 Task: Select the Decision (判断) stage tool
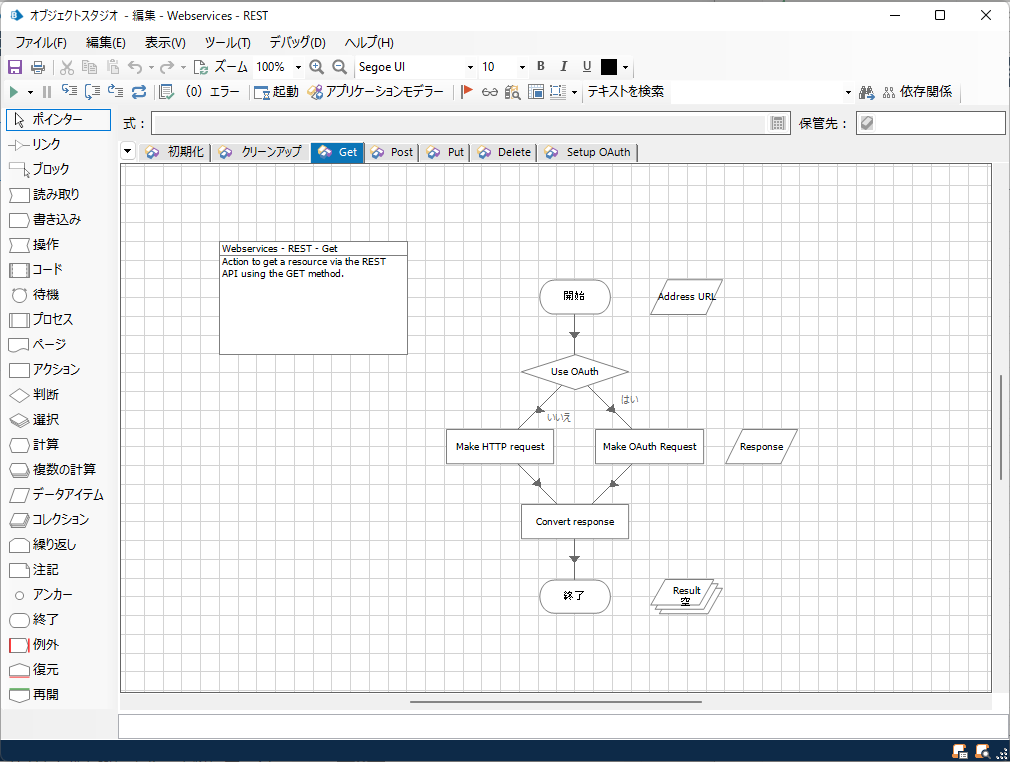click(x=44, y=395)
